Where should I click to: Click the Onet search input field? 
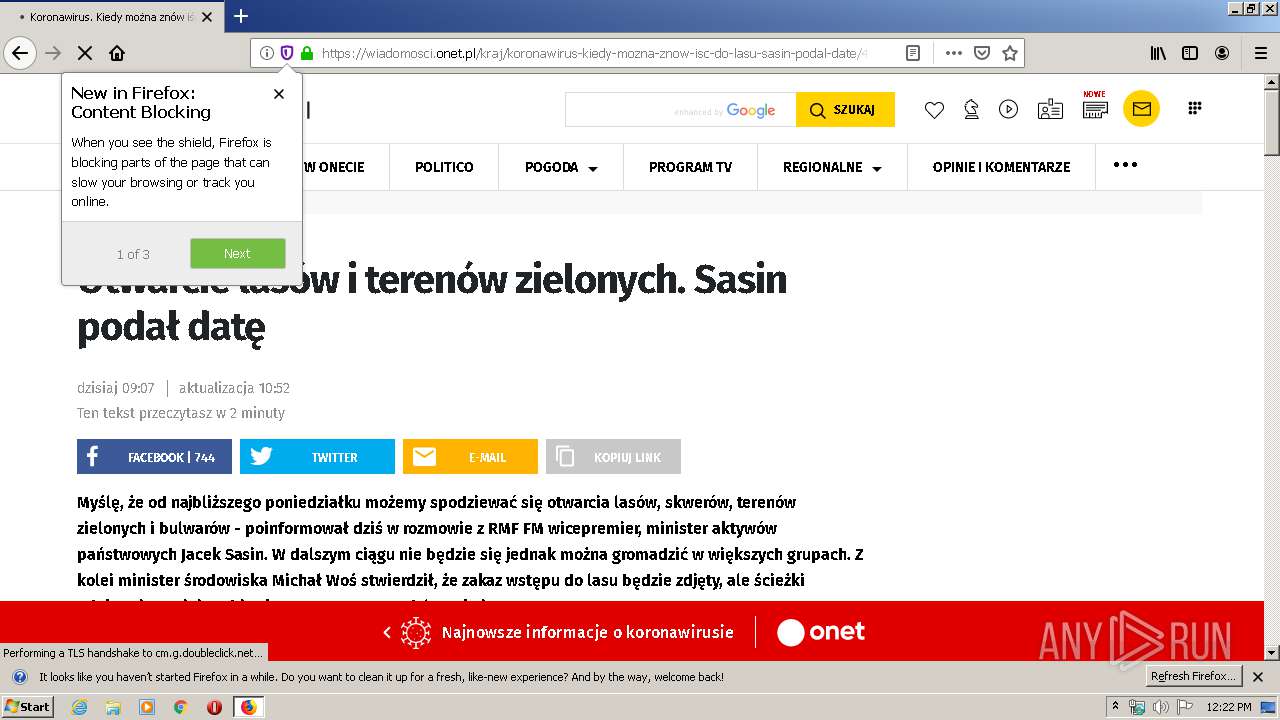point(680,110)
